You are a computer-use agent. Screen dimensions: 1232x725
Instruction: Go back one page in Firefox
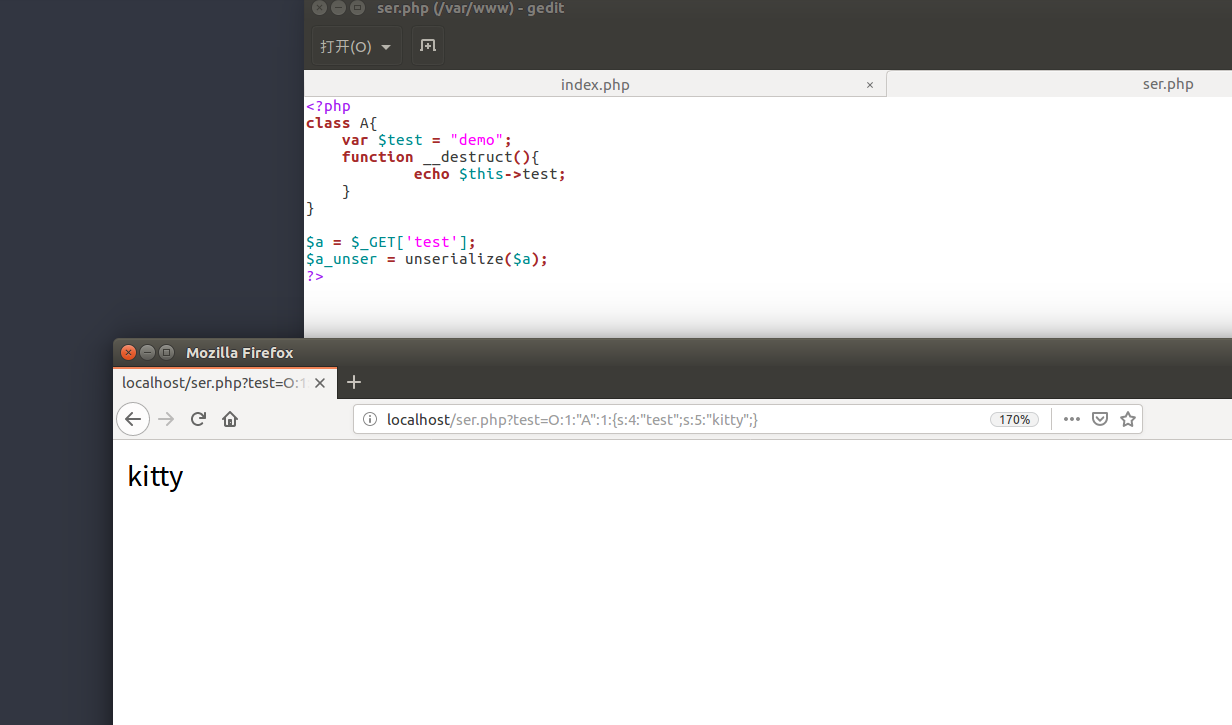click(133, 419)
